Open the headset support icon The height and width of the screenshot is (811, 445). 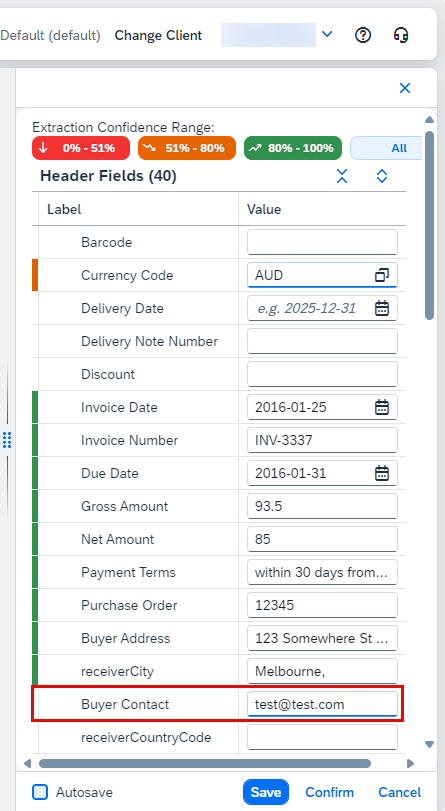401,35
